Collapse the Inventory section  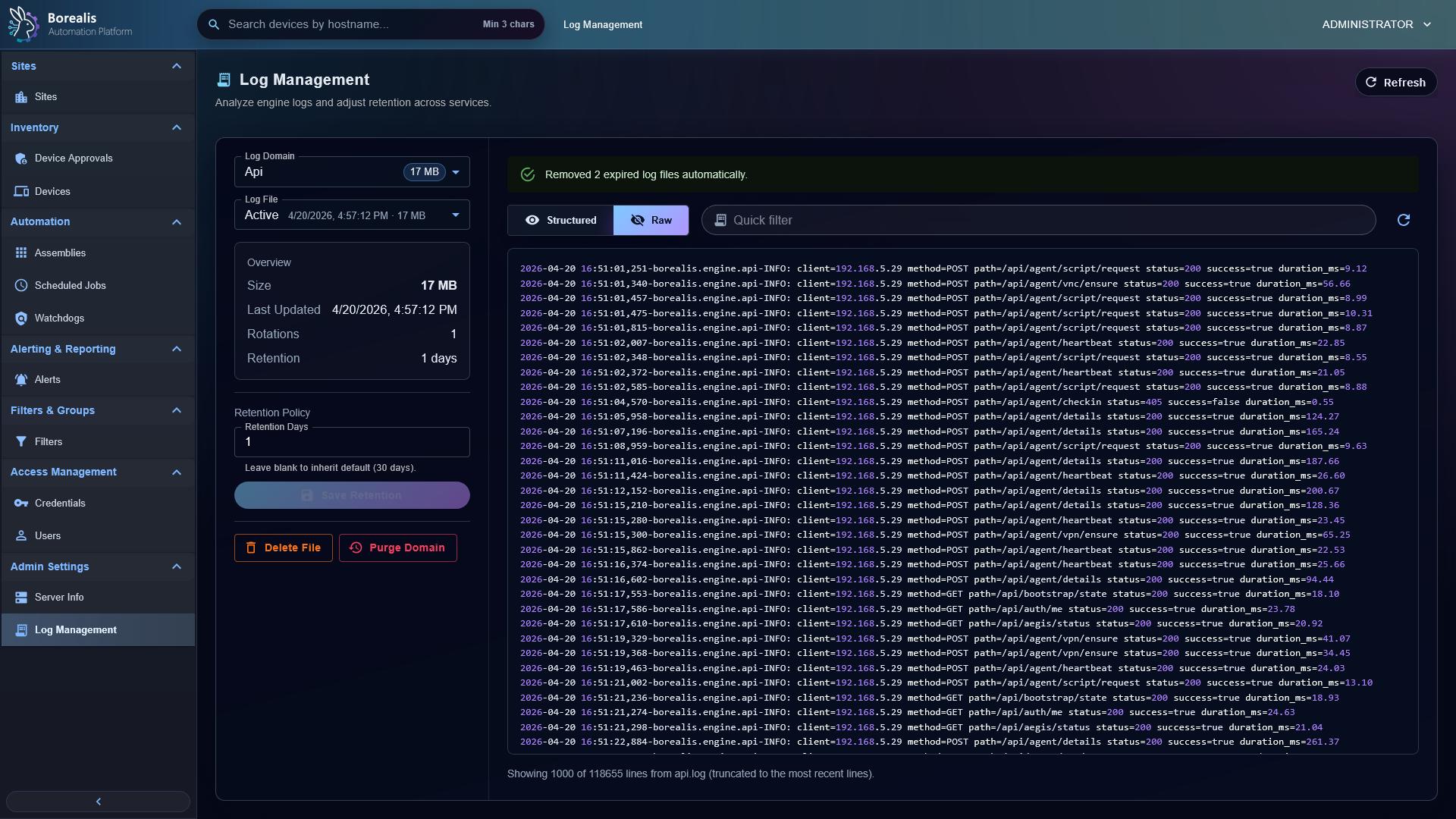pyautogui.click(x=177, y=127)
